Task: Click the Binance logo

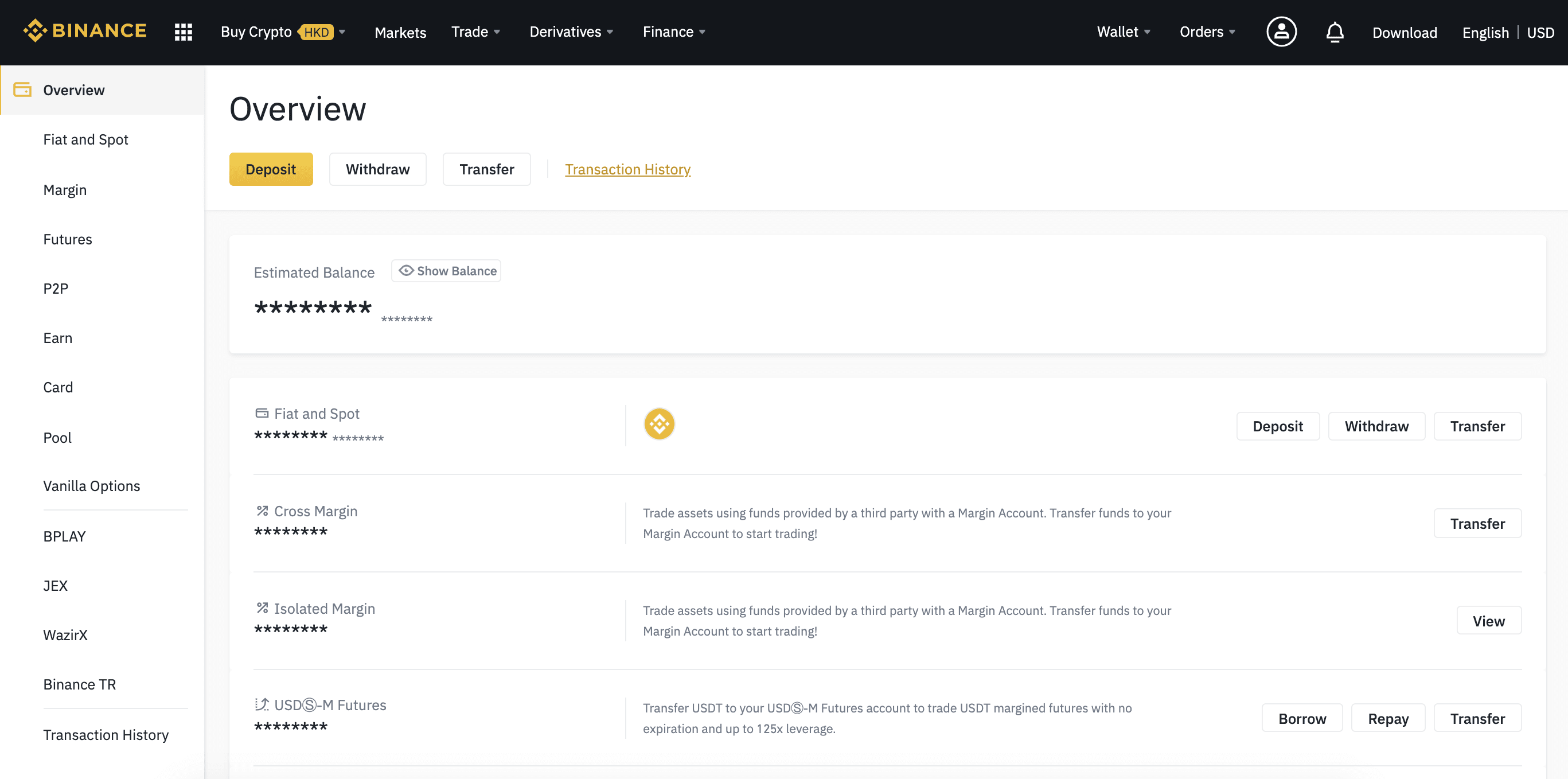Action: pos(85,30)
